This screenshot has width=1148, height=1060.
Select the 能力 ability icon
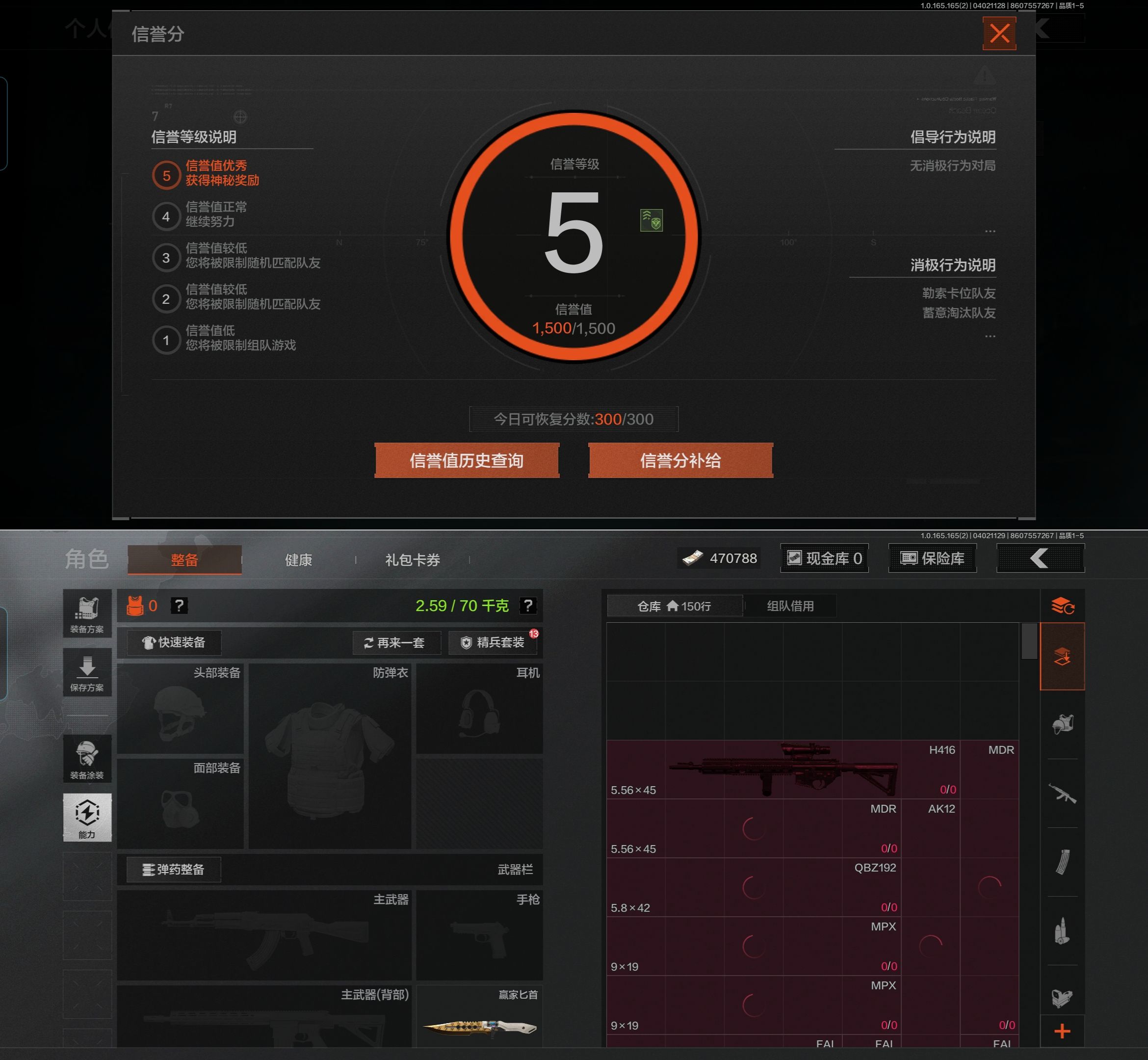(x=87, y=818)
